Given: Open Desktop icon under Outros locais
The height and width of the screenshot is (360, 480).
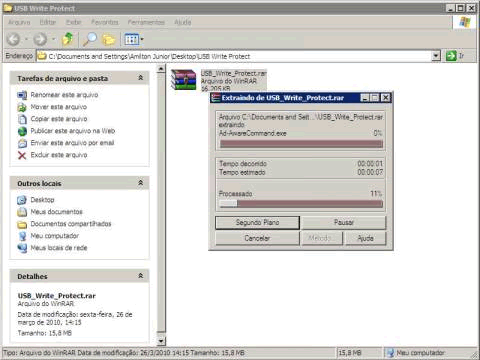Looking at the screenshot, I should [22, 200].
